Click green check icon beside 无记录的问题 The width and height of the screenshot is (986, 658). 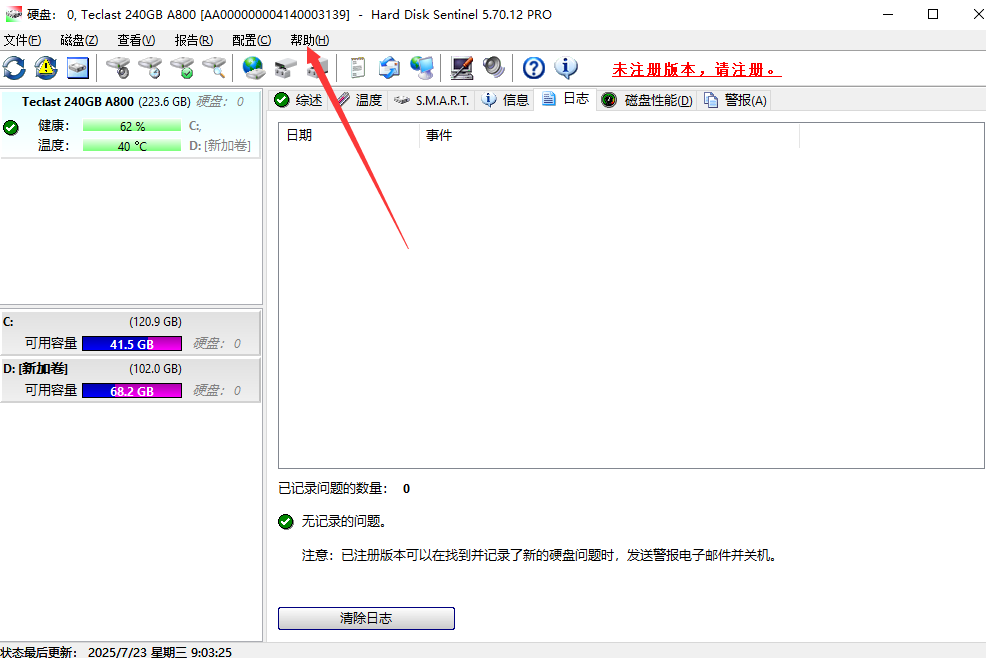click(285, 521)
